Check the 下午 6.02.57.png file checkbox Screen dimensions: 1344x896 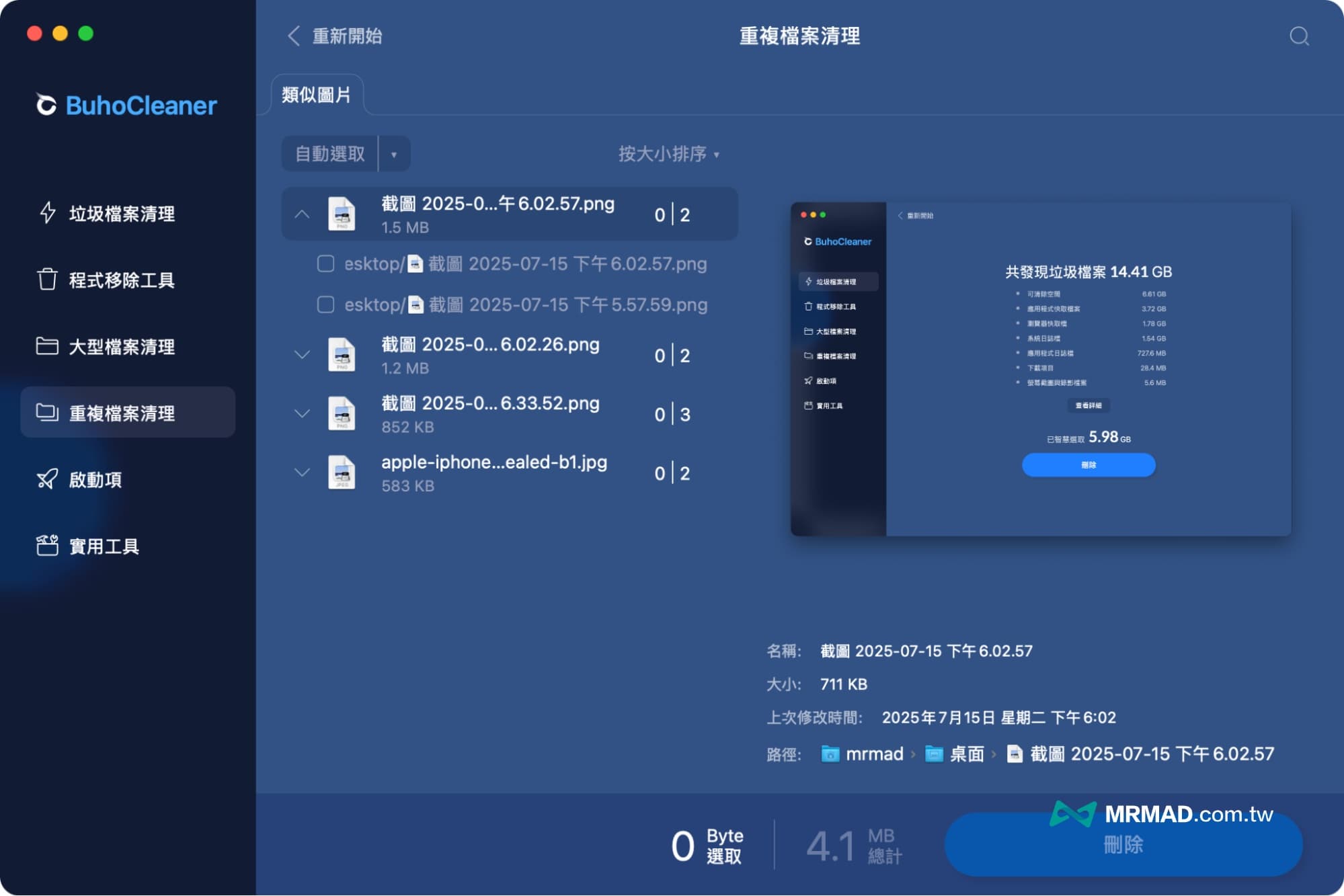(326, 263)
